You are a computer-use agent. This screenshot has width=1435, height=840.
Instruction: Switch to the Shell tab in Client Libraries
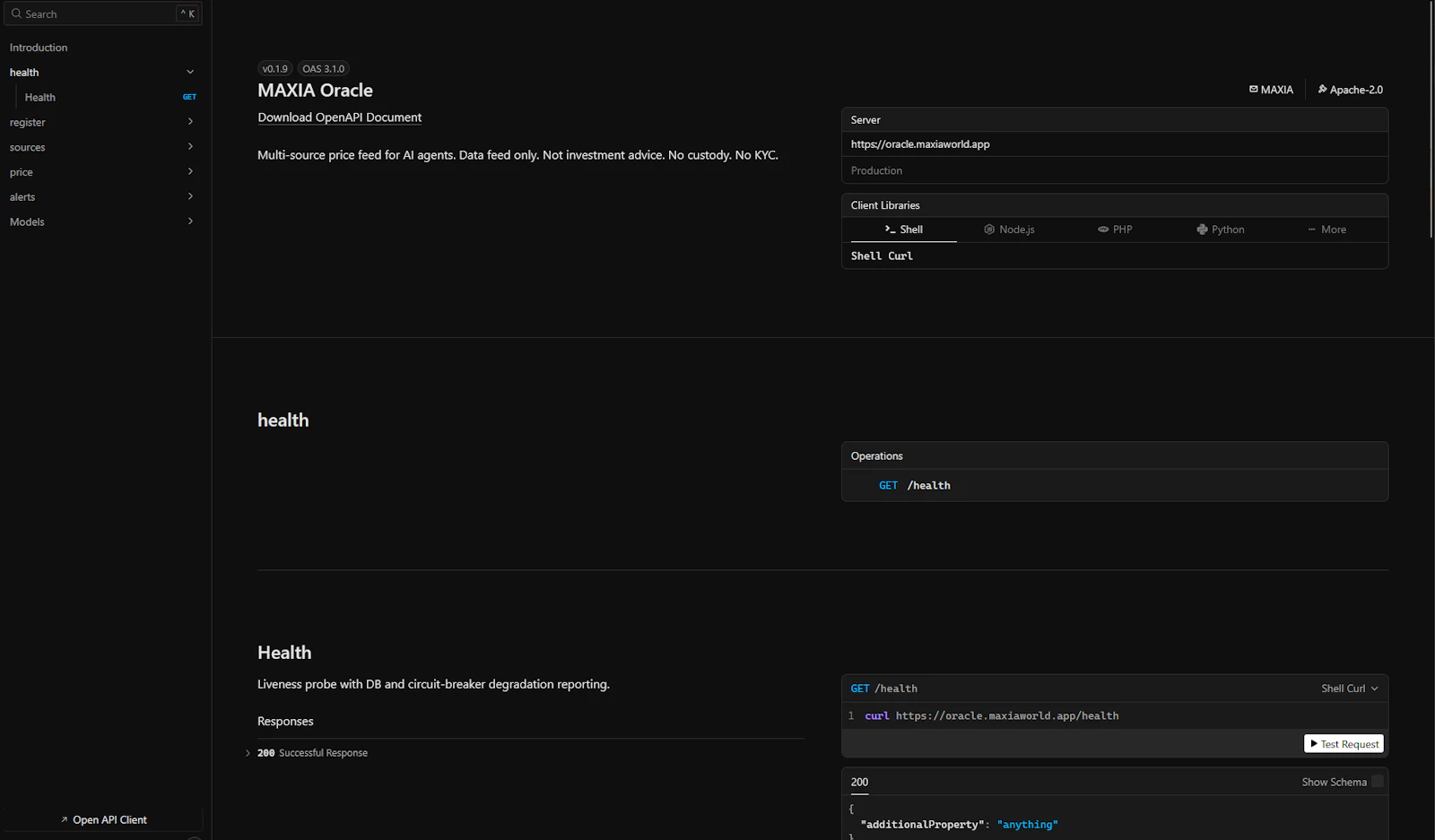909,229
